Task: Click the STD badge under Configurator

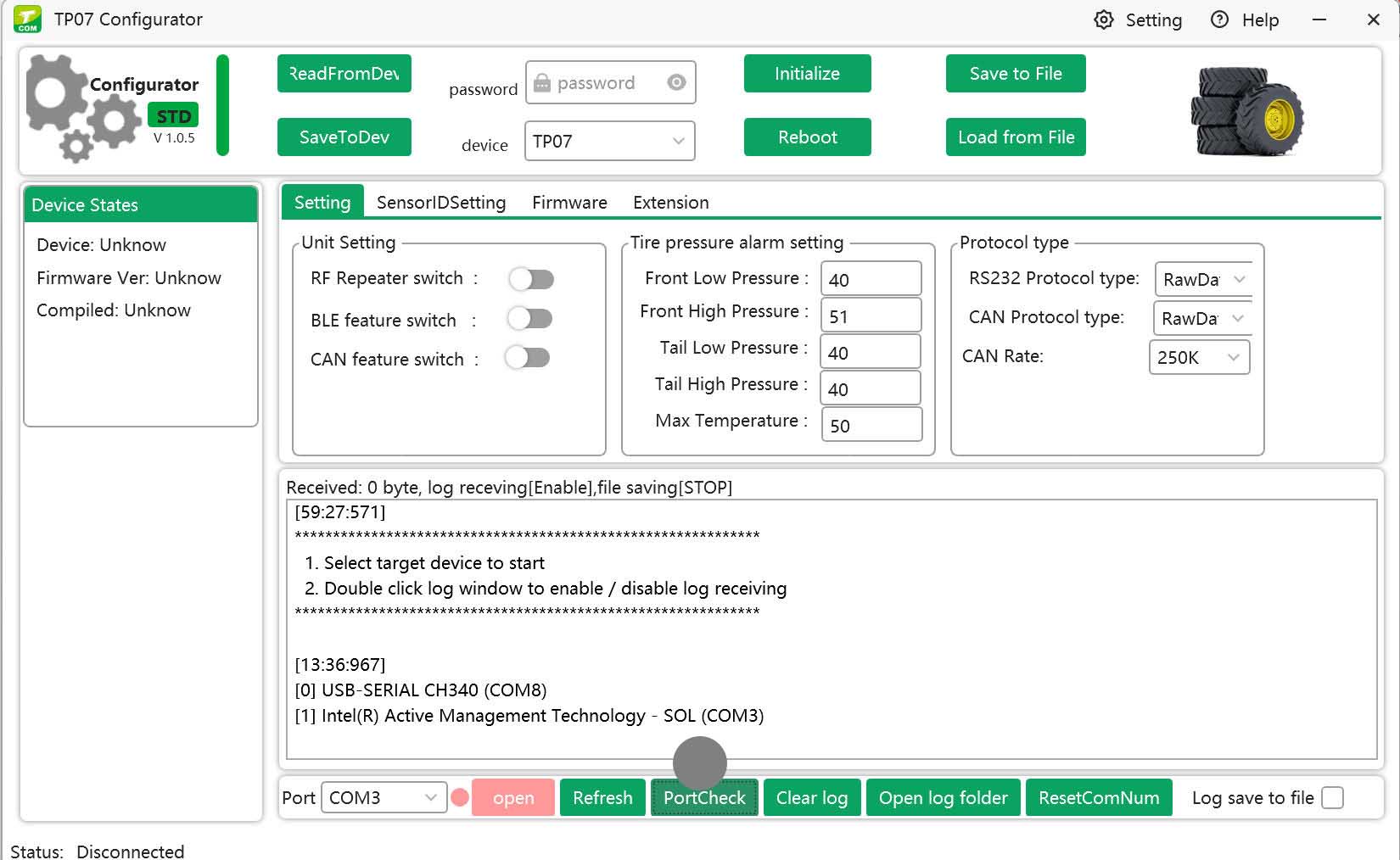Action: tap(172, 115)
